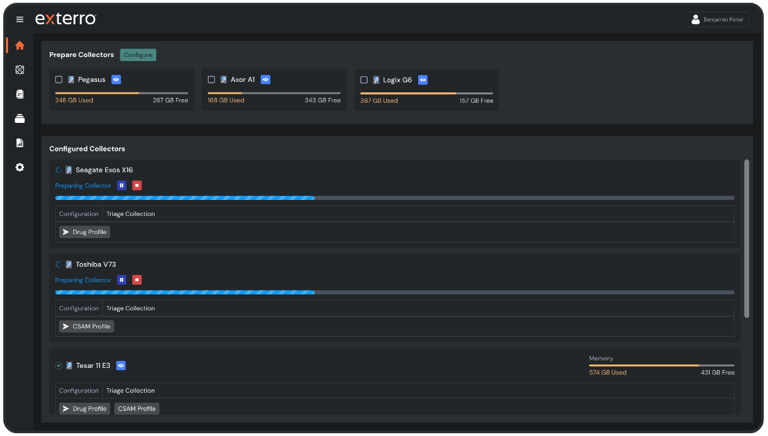Click the Seagate Exos X16 progress bar
This screenshot has width=768, height=436.
tap(395, 198)
